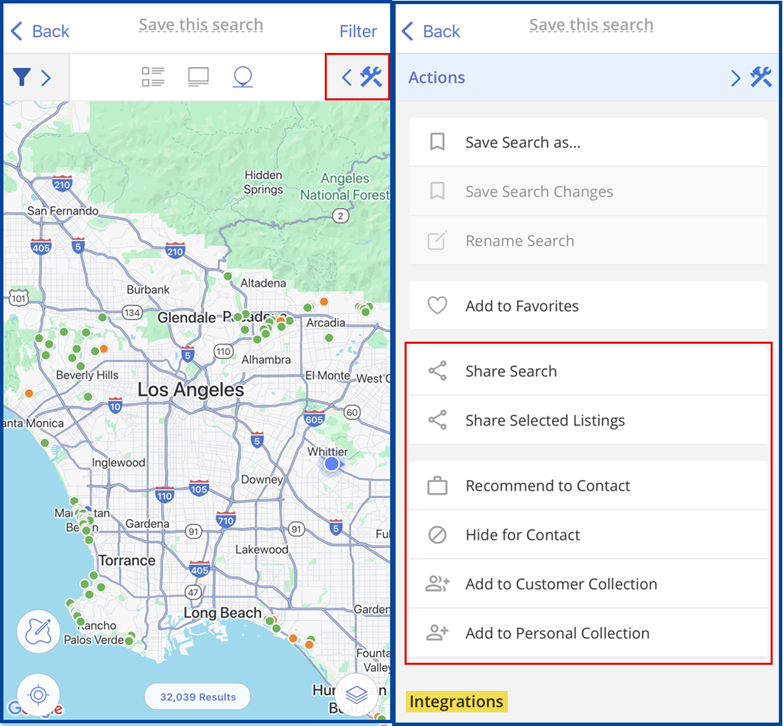Collapse the Actions panel chevron
The height and width of the screenshot is (726, 783).
(735, 78)
